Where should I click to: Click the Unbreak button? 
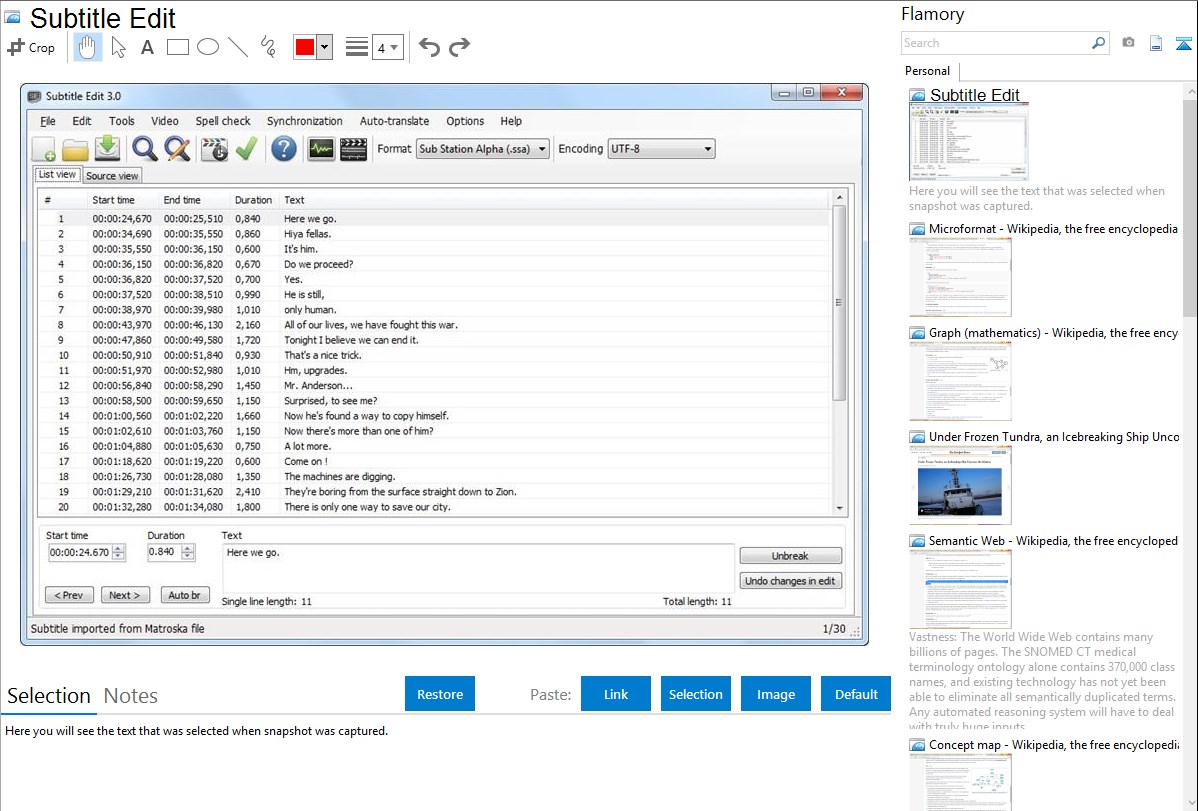[791, 556]
